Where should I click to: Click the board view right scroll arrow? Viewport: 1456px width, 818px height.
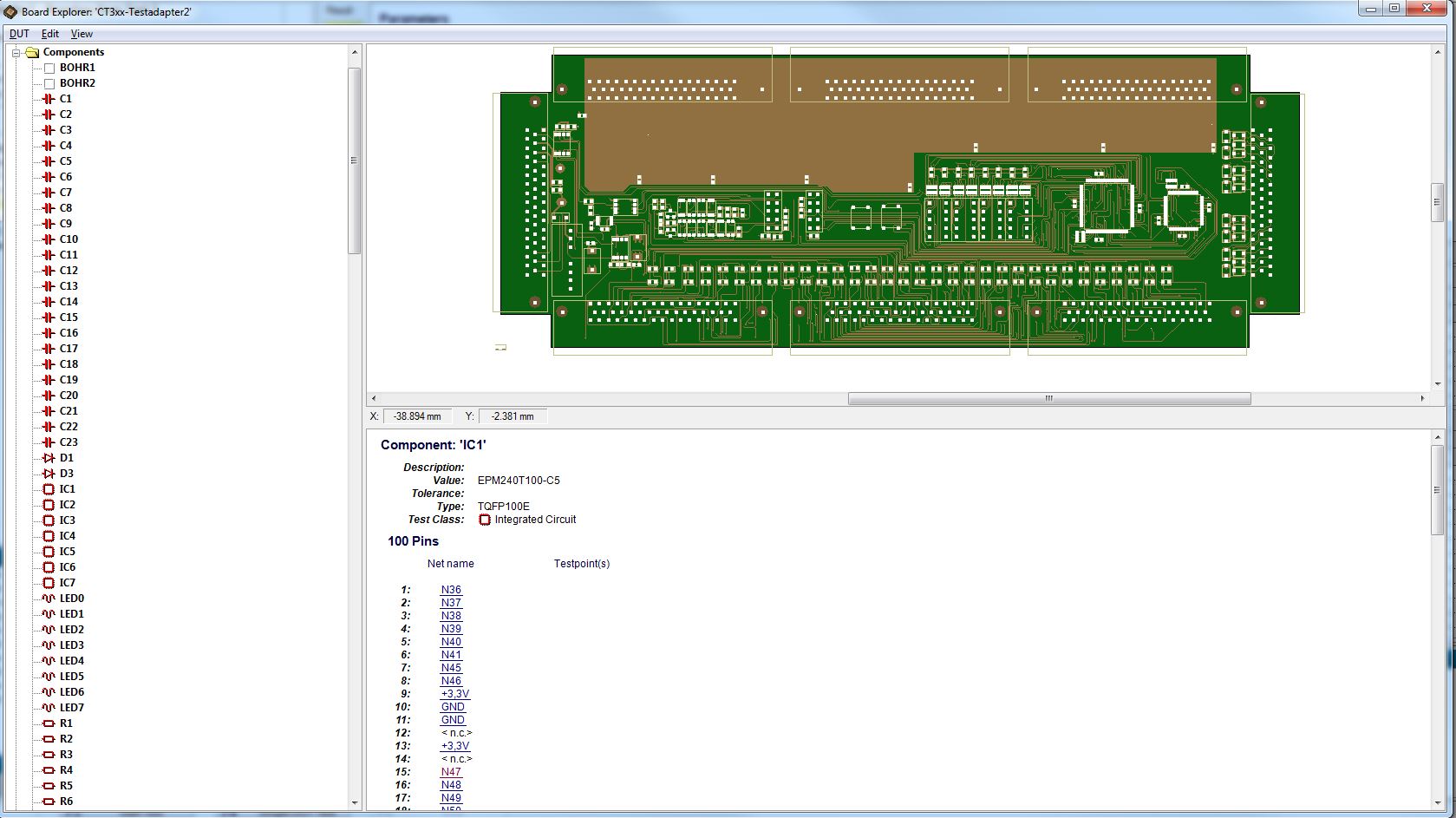1422,398
